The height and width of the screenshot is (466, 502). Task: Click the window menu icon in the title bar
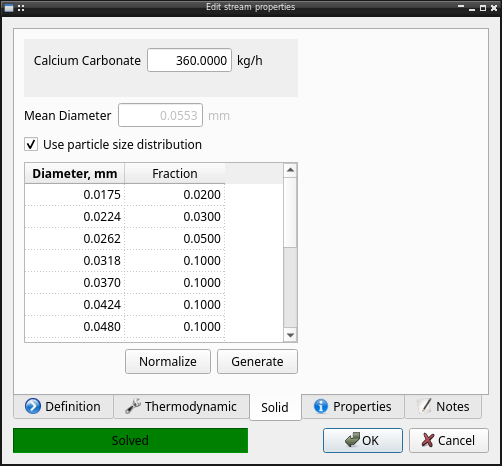pyautogui.click(x=9, y=8)
